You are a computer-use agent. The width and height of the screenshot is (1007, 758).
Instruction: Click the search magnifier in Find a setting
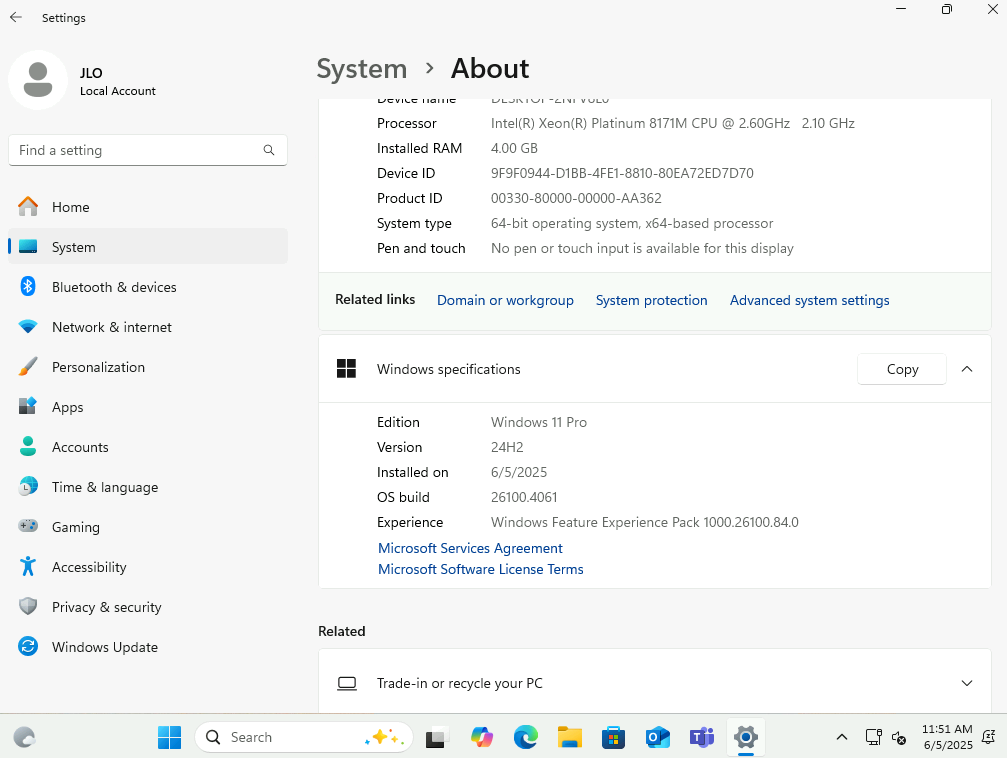click(269, 150)
